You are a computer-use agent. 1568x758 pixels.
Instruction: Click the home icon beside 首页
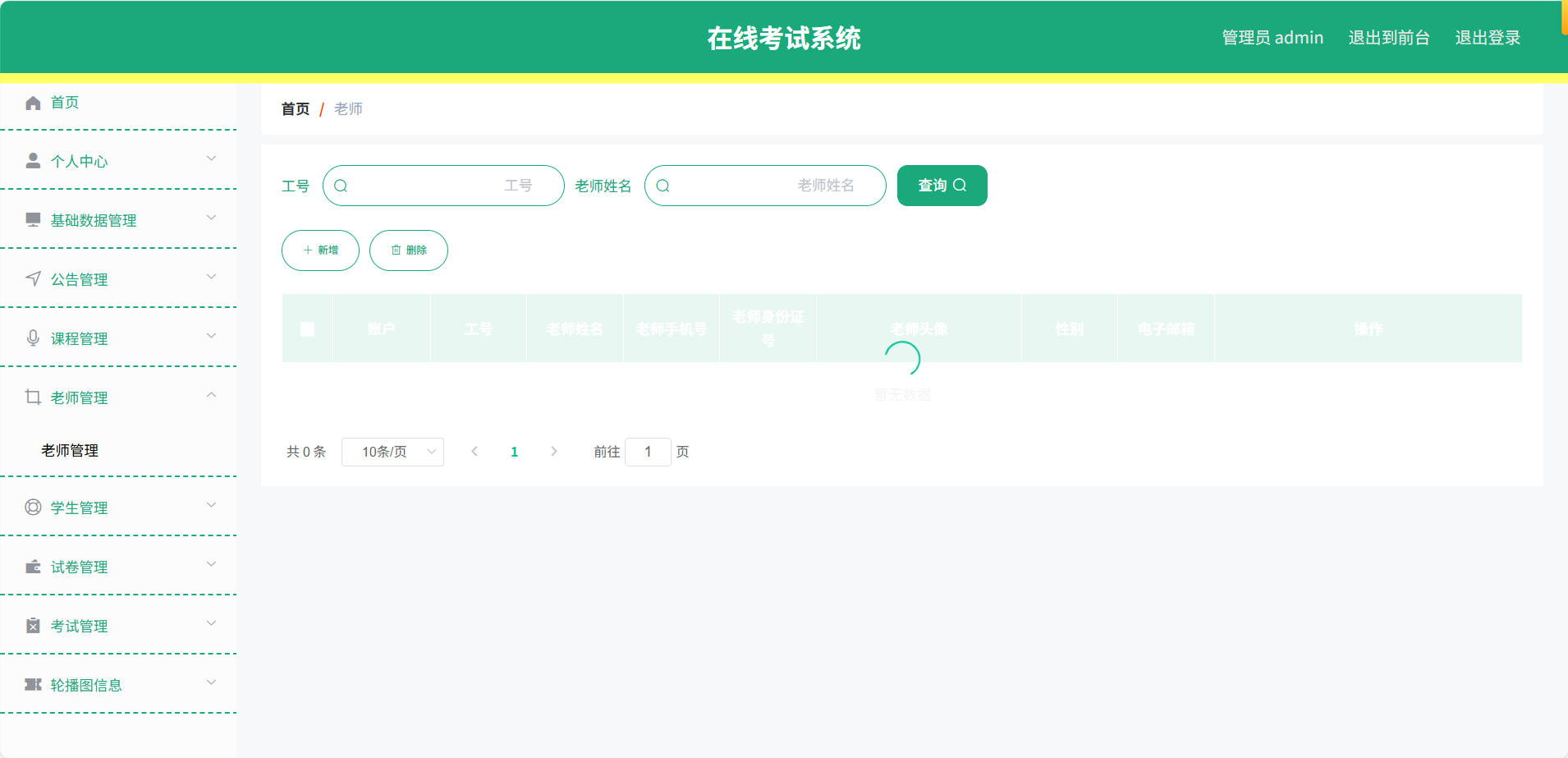[33, 103]
